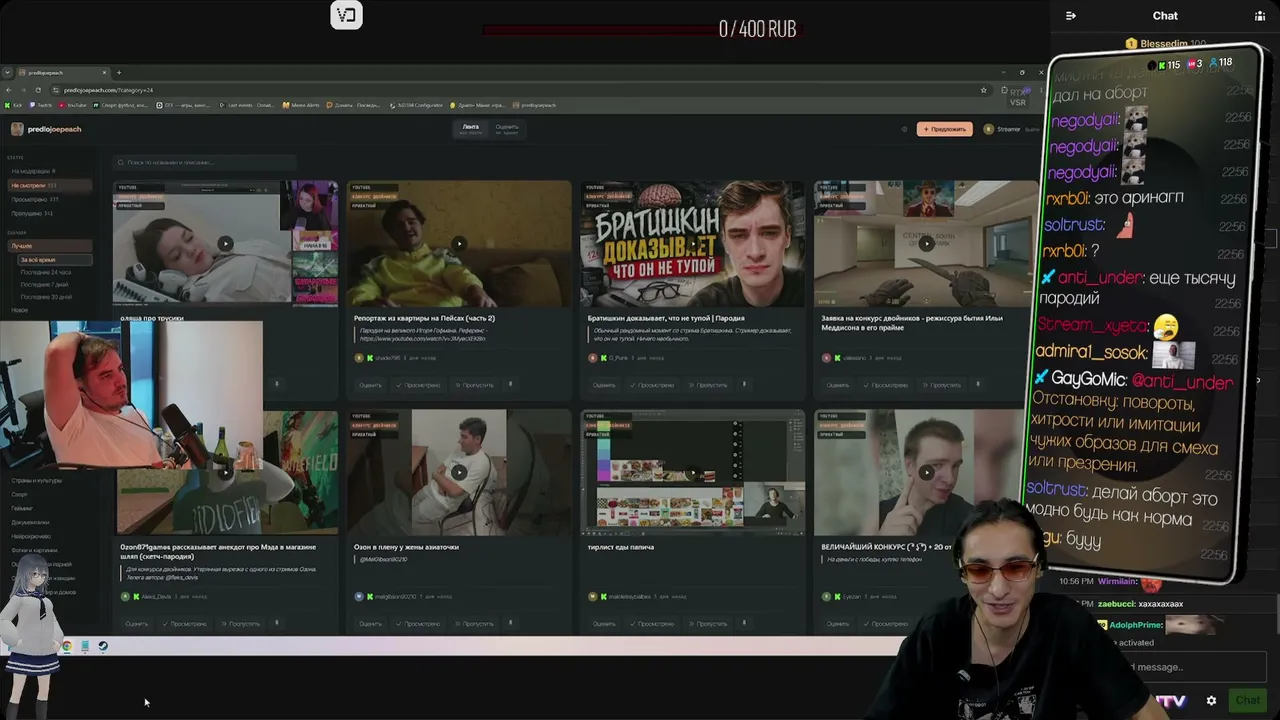The width and height of the screenshot is (1280, 720).
Task: Mark Братишкин доказывает card as Просмотрено
Action: tap(654, 385)
